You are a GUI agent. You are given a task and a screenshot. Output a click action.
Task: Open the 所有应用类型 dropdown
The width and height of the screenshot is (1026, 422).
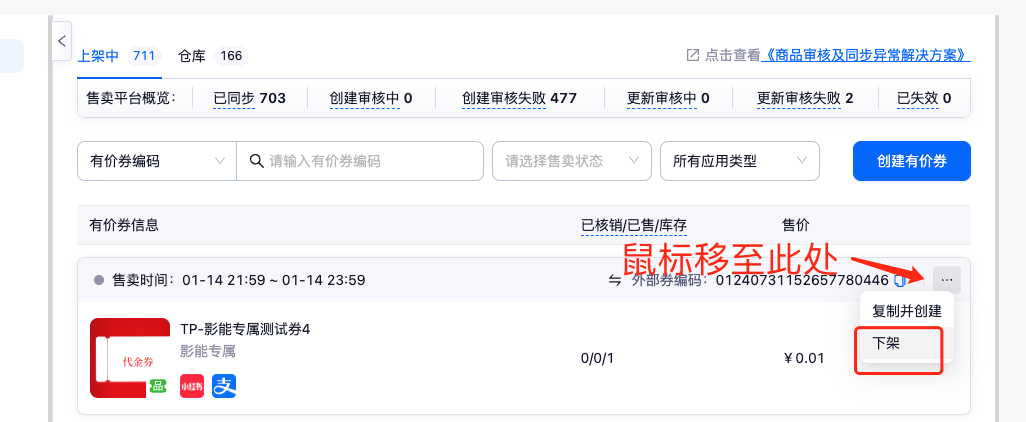[x=740, y=161]
